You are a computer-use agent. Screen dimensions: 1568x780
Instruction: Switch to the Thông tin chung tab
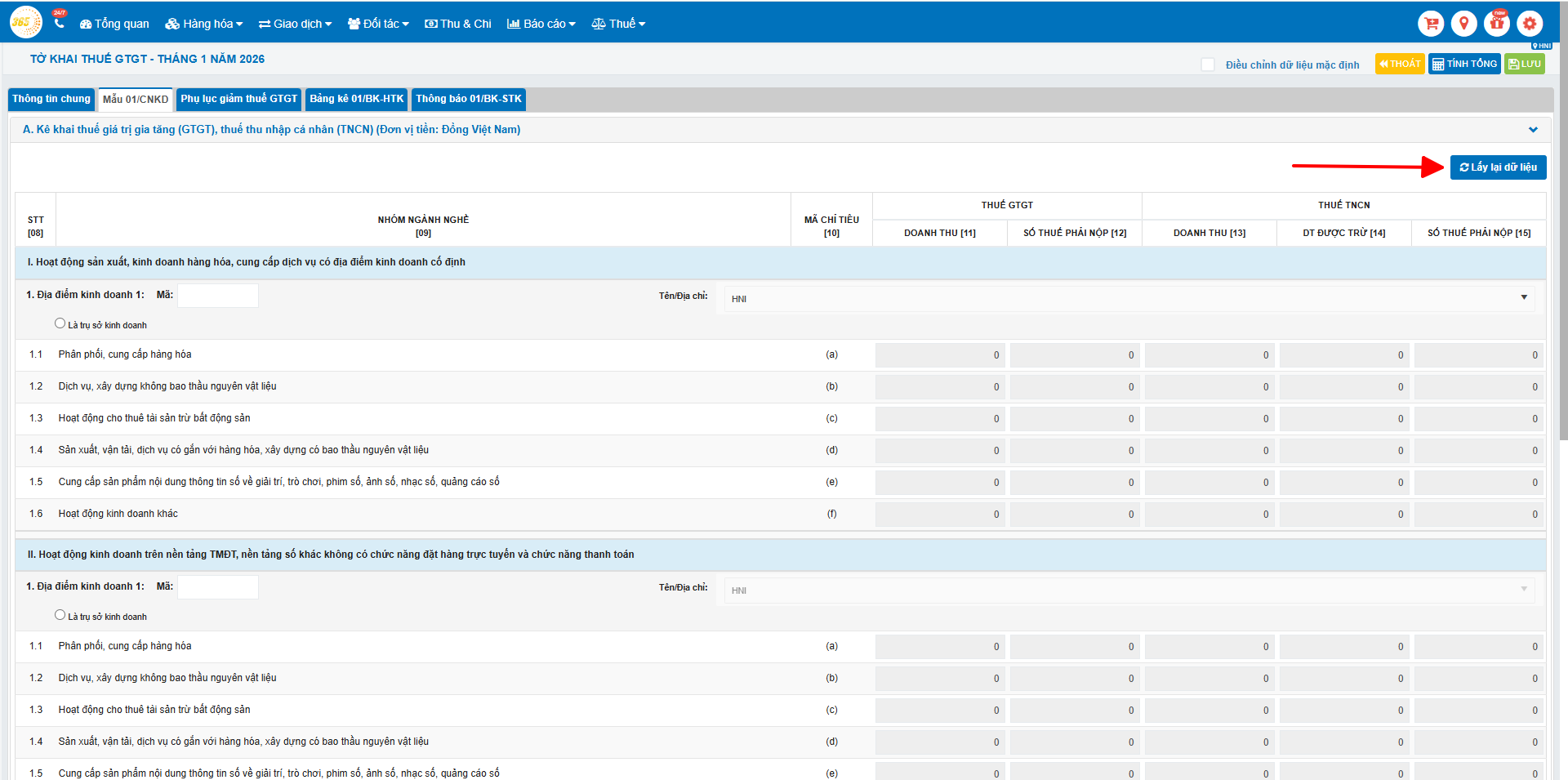click(51, 99)
